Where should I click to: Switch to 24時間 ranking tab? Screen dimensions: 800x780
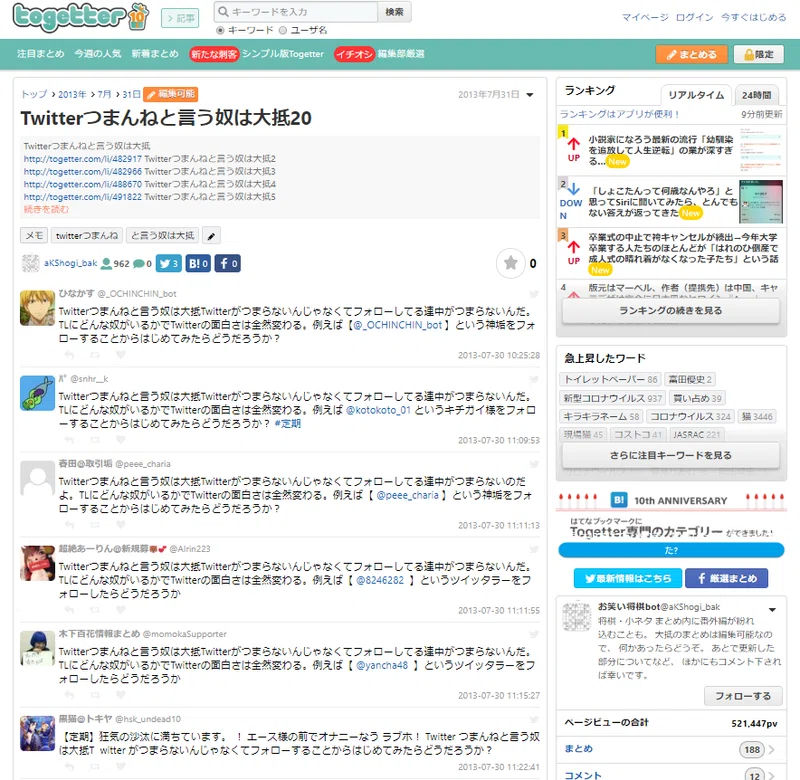tap(757, 95)
